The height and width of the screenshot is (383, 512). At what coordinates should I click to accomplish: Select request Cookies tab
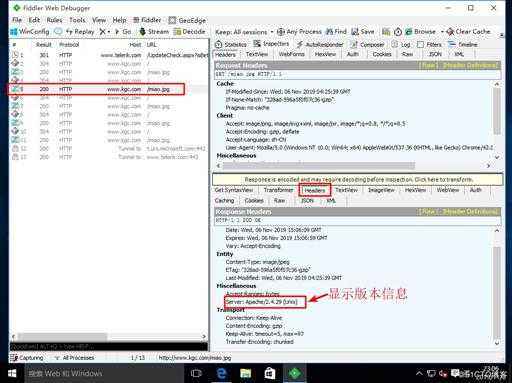[382, 54]
